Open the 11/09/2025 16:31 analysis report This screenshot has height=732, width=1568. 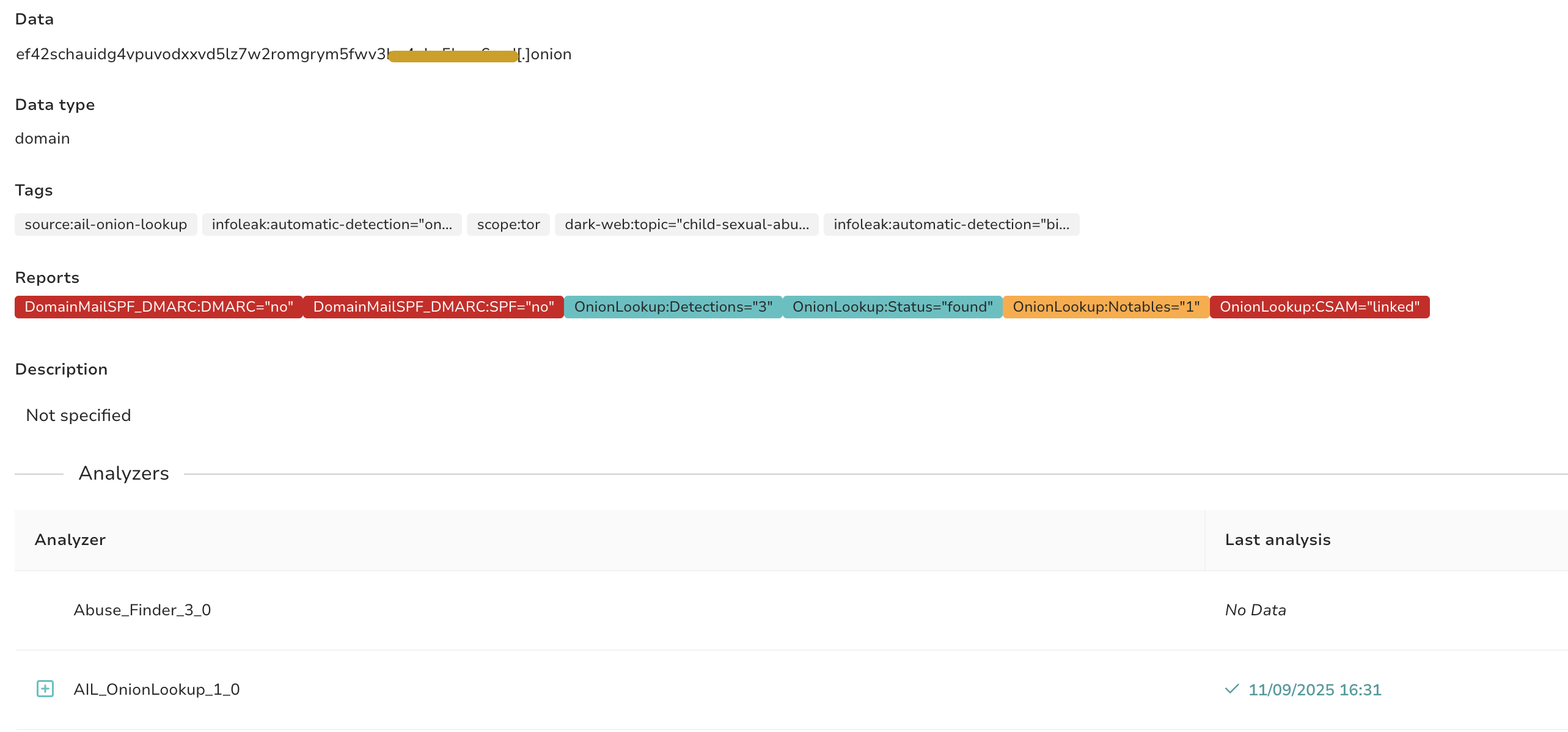pos(1314,690)
